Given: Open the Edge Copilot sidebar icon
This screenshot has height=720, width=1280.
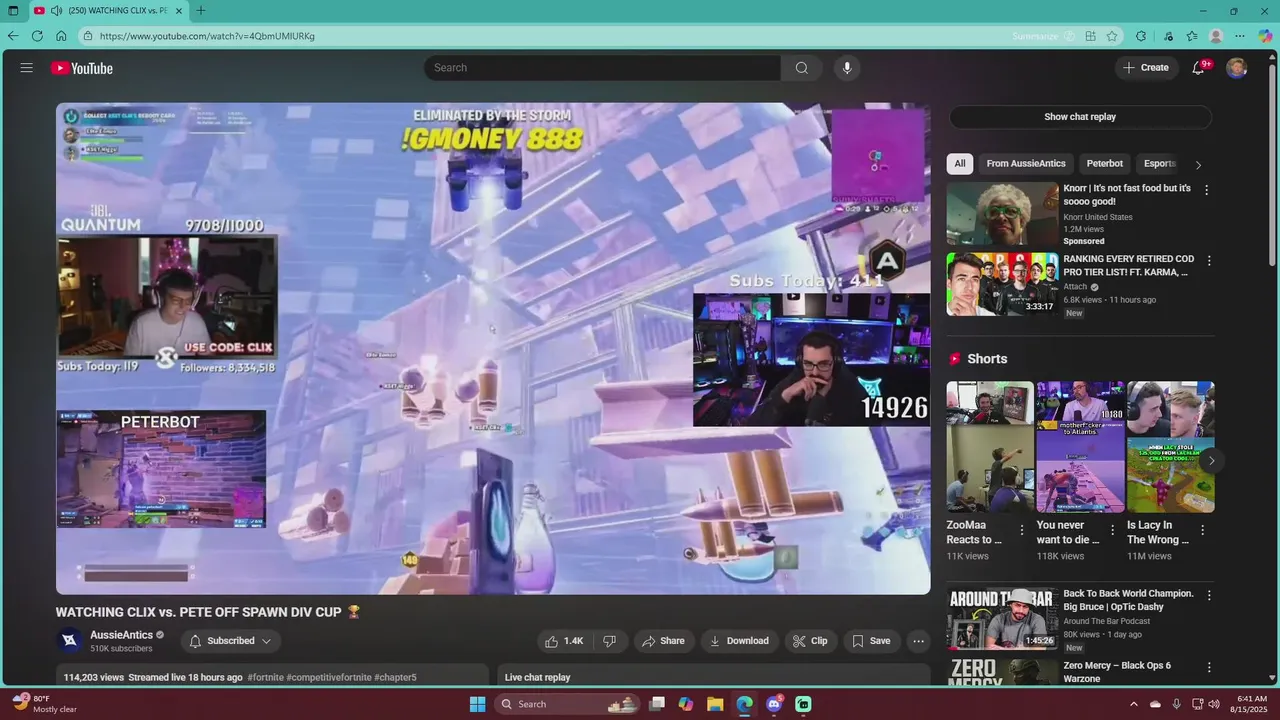Looking at the screenshot, I should pos(1265,36).
